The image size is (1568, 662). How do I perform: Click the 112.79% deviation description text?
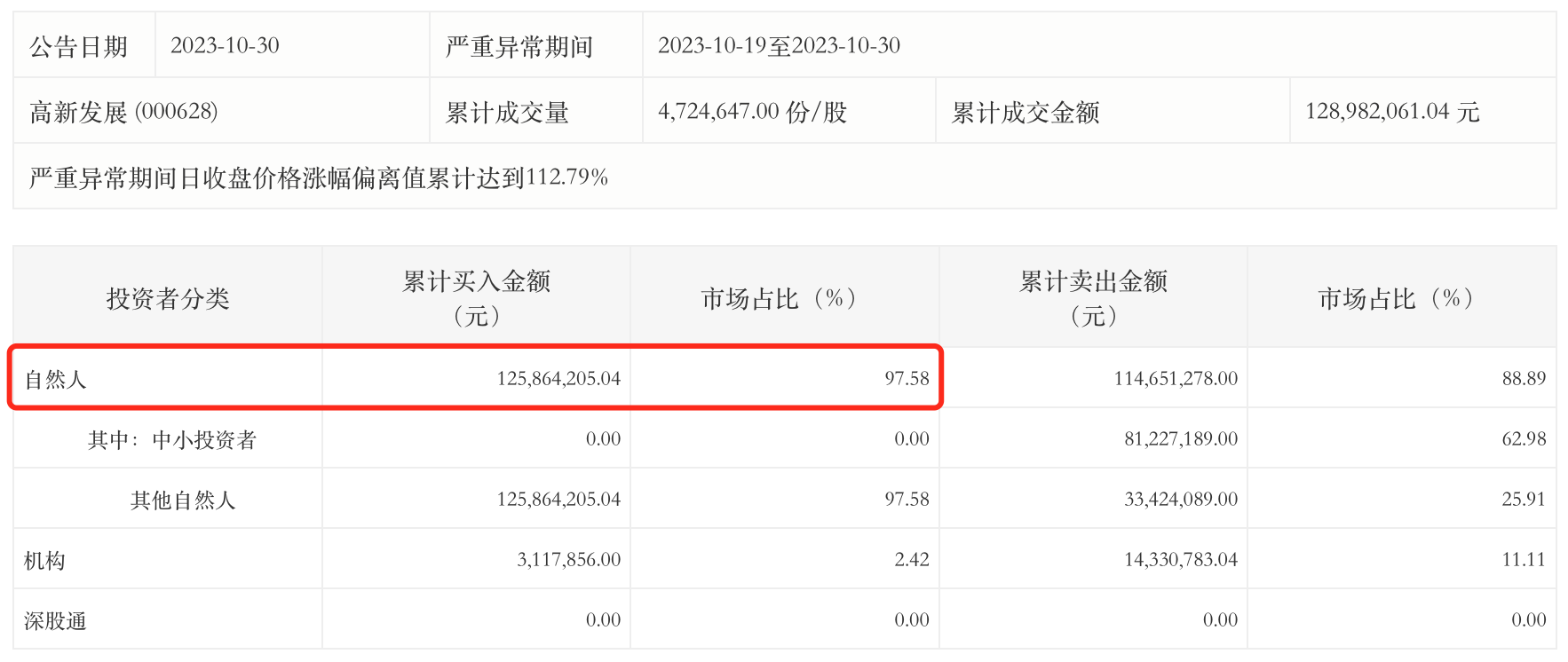click(319, 177)
